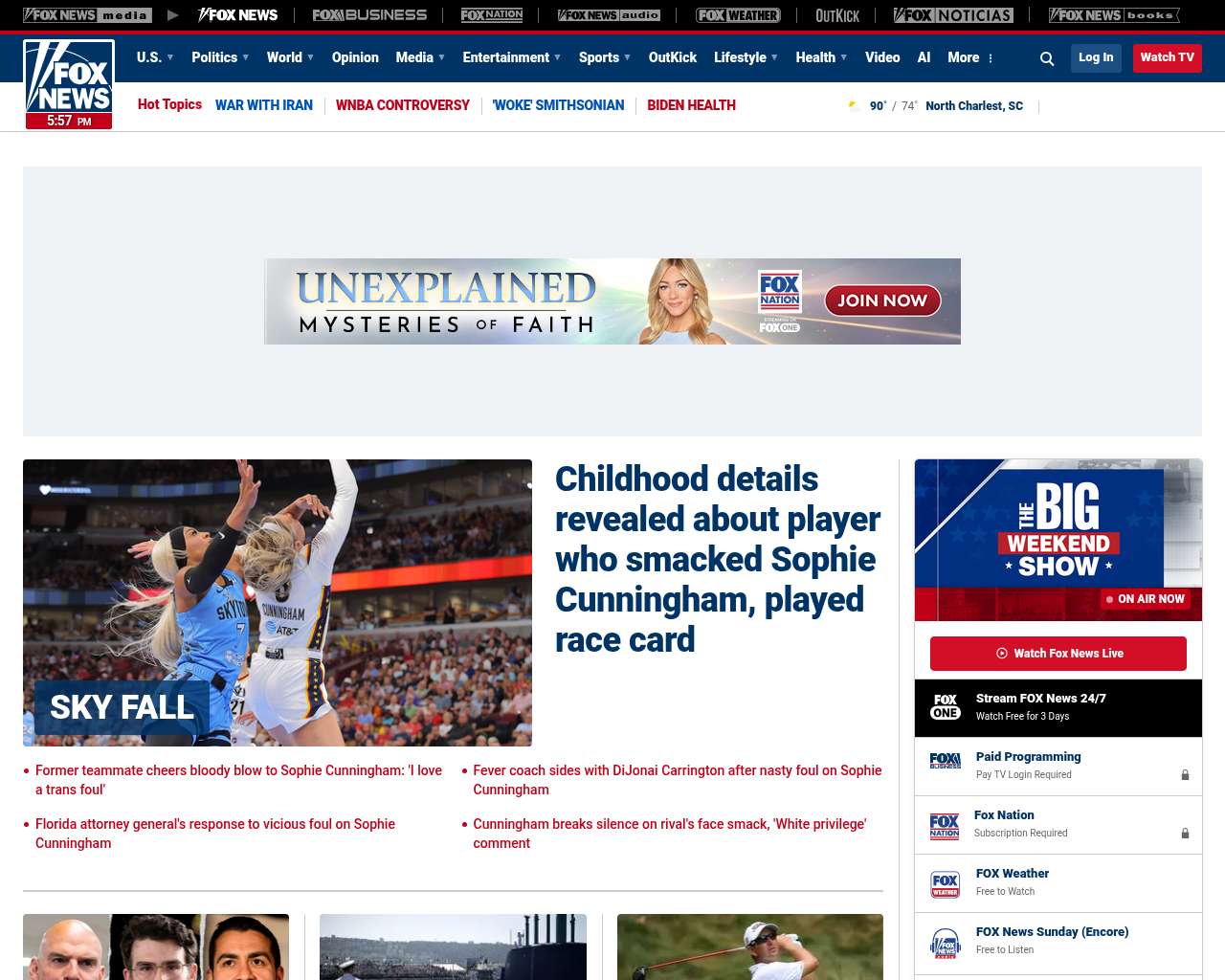Open the golfer story thumbnail
The width and height of the screenshot is (1225, 980).
click(750, 947)
